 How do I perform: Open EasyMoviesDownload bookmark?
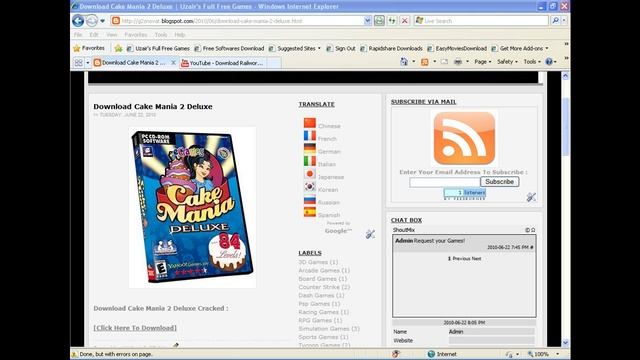[x=457, y=49]
